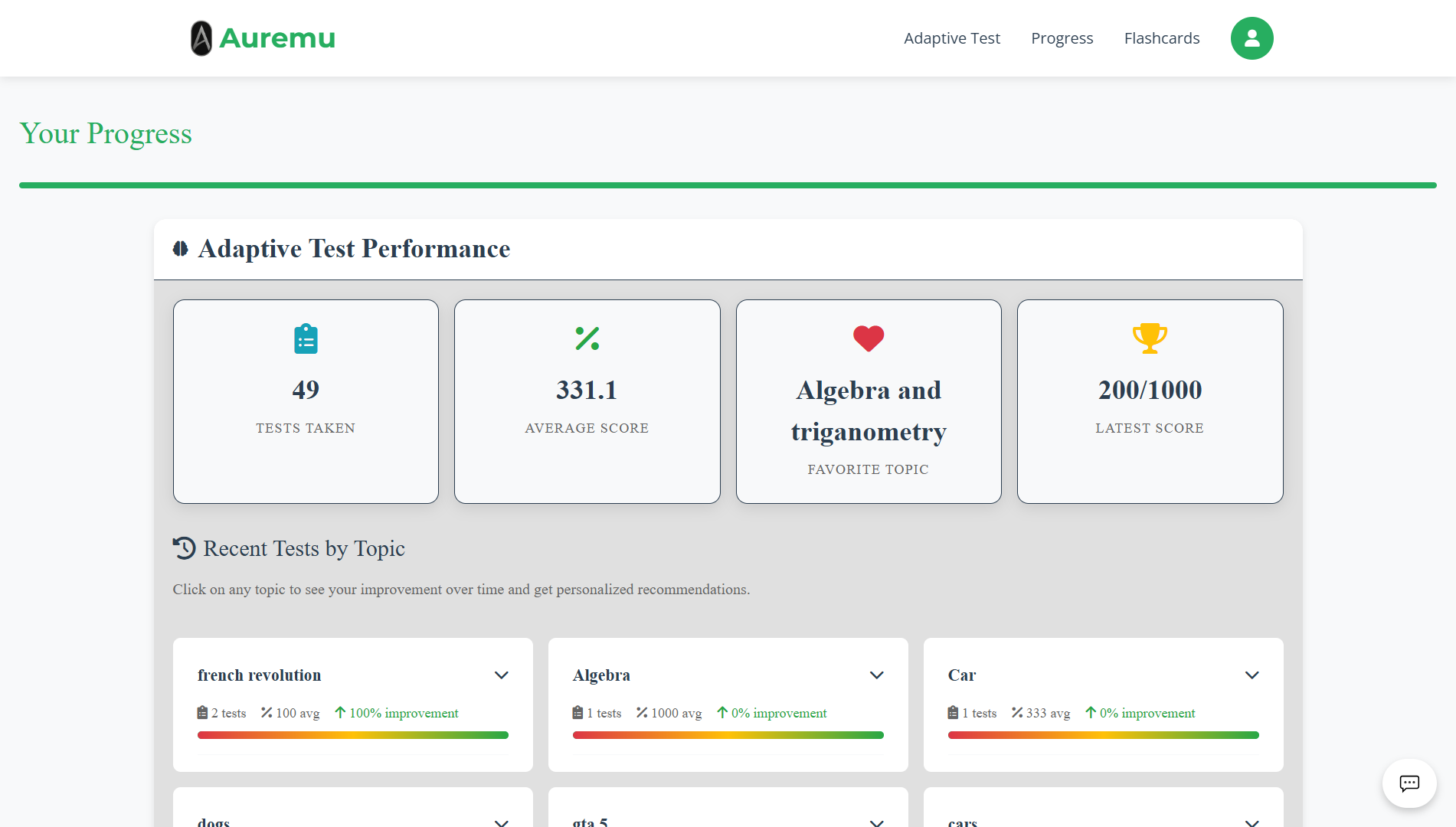Click the heart icon above Favorite Topic
The width and height of the screenshot is (1456, 827).
869,338
